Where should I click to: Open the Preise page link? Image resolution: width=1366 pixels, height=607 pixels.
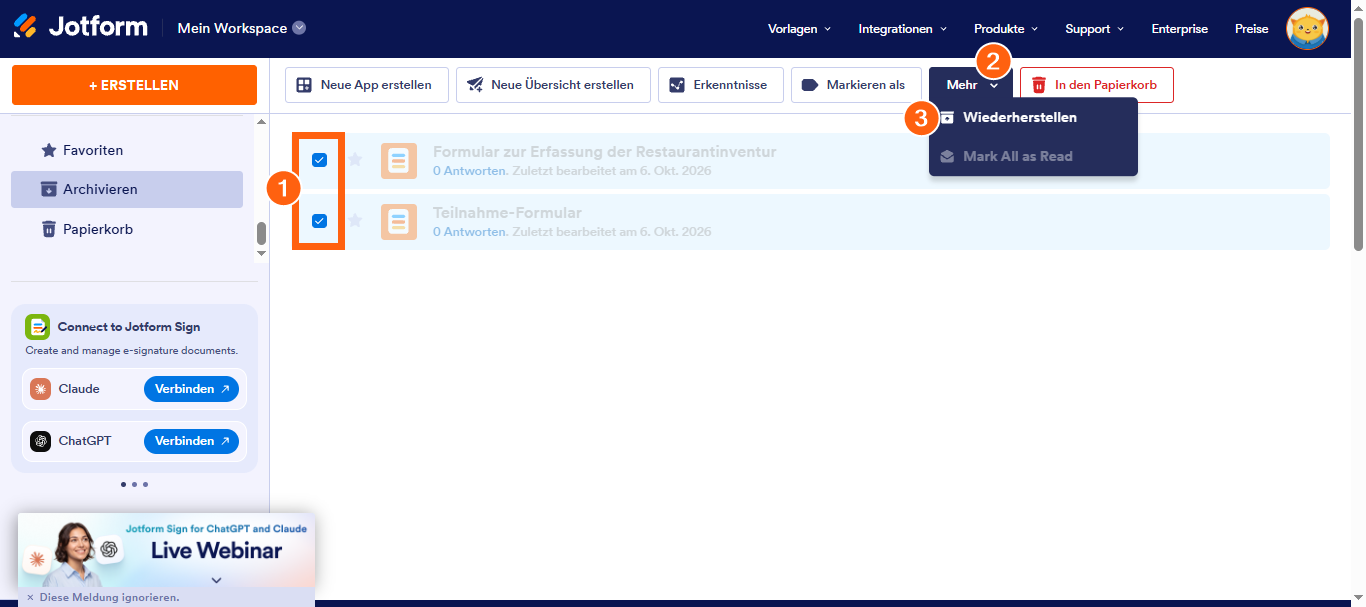point(1252,29)
